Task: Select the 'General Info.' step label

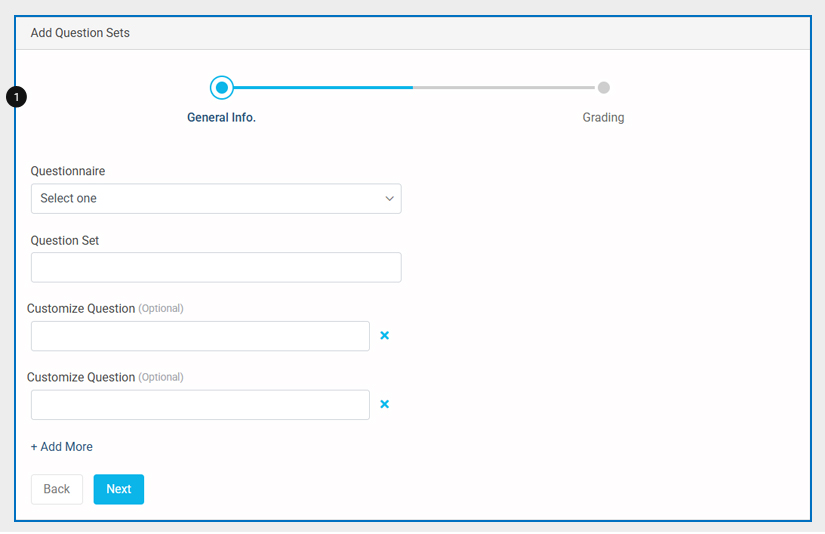Action: 221,118
